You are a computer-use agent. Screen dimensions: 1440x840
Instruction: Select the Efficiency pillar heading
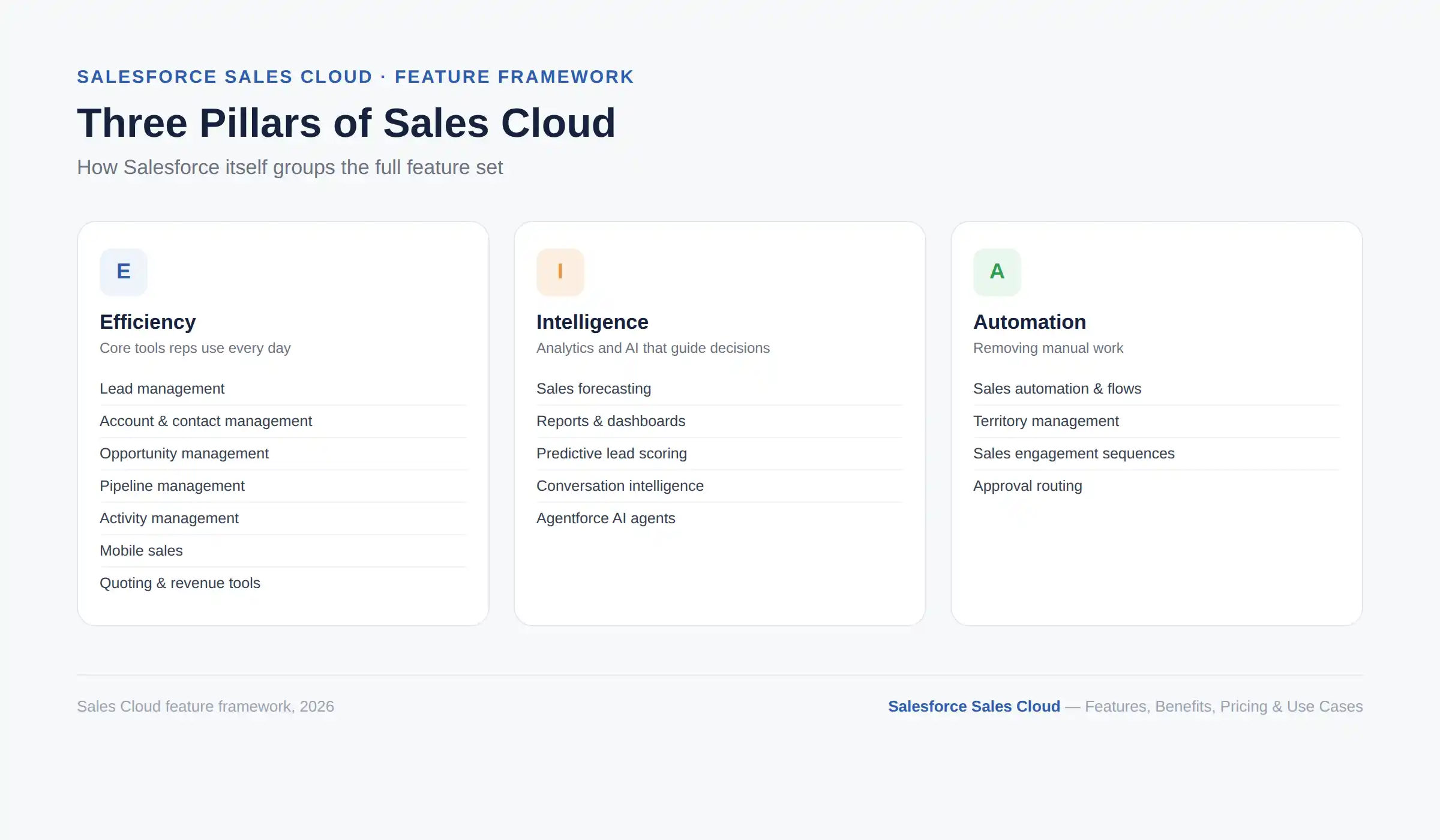pyautogui.click(x=148, y=322)
